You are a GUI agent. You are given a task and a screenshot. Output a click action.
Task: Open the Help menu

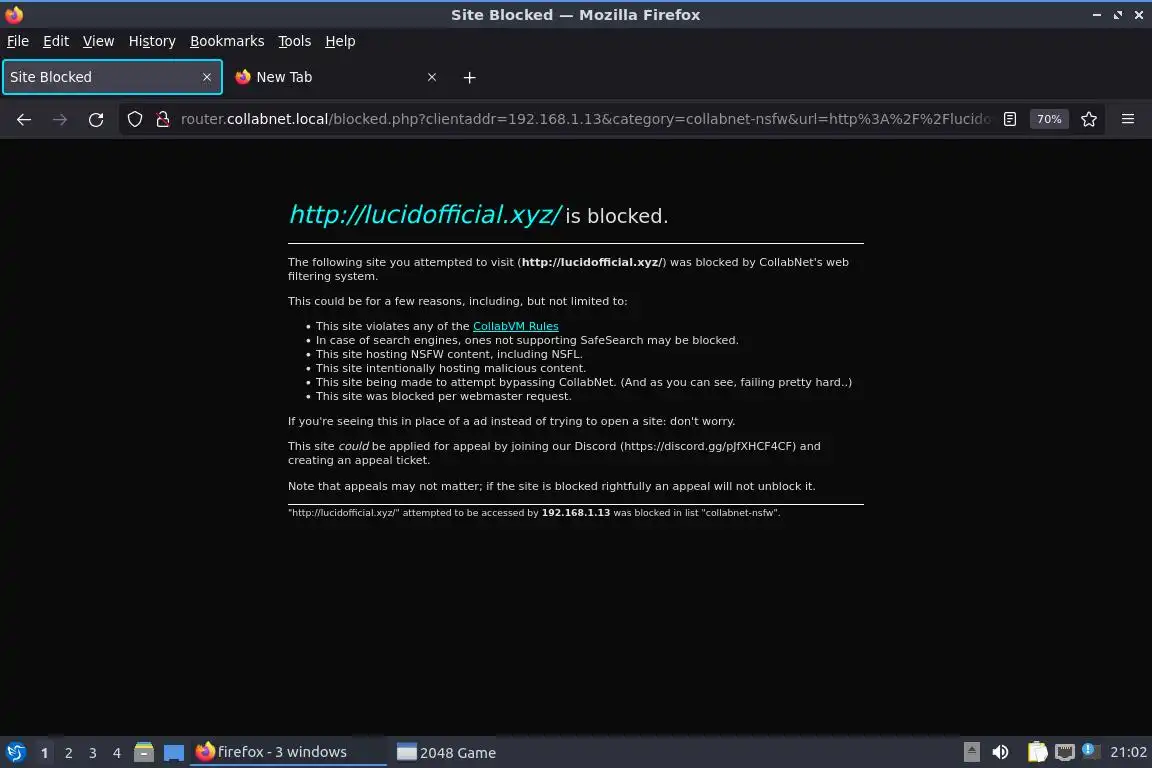pos(340,41)
